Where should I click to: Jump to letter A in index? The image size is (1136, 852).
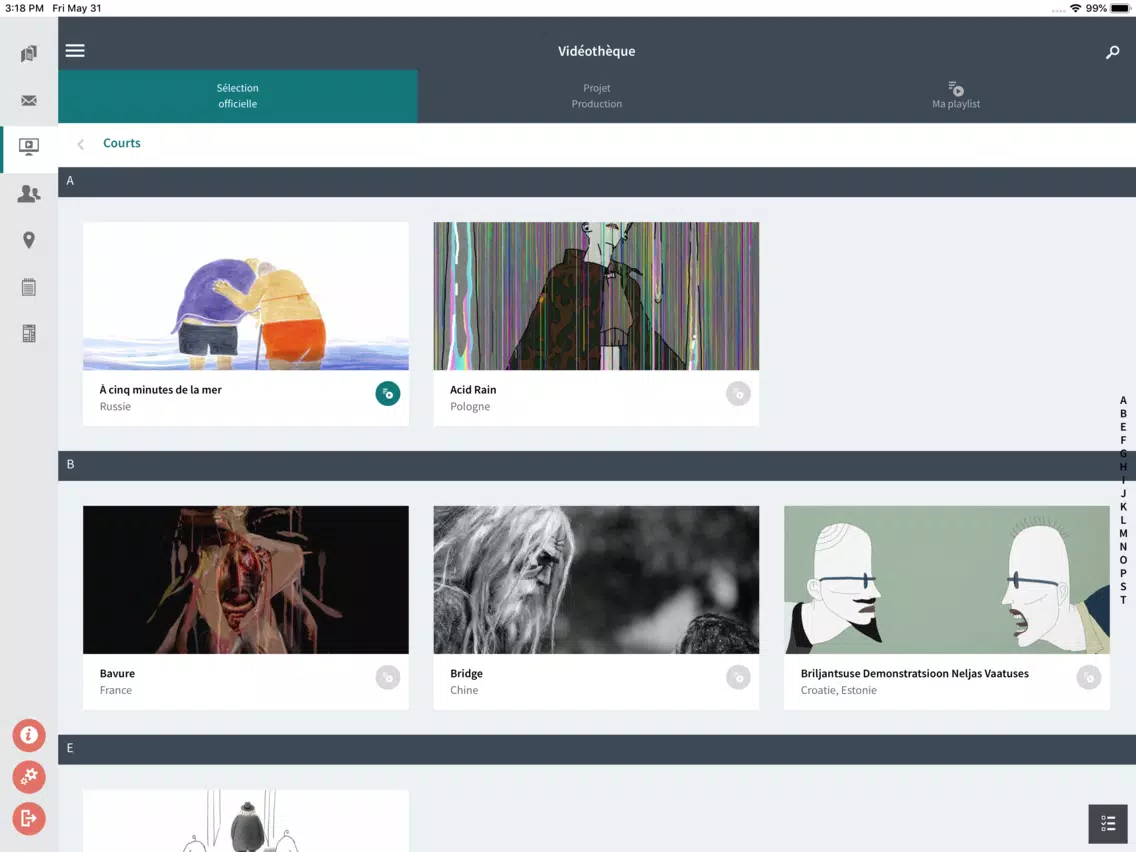1123,401
